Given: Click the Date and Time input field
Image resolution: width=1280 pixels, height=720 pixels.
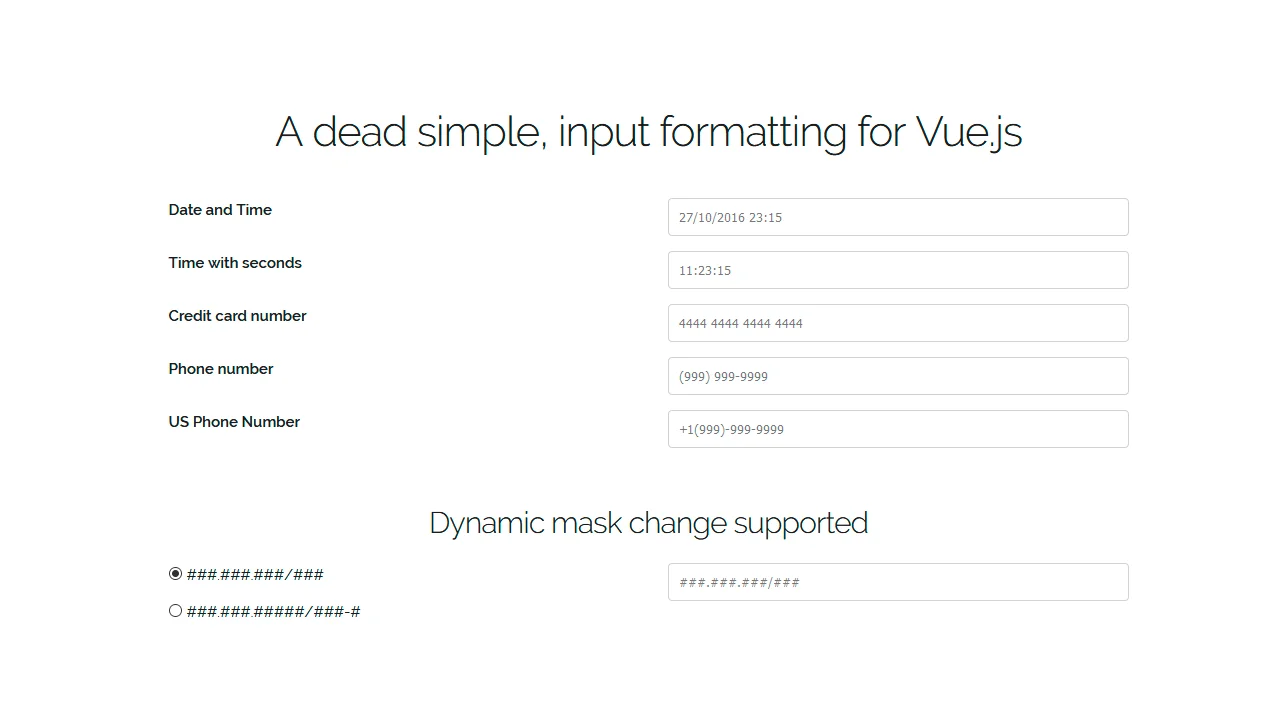Looking at the screenshot, I should (x=897, y=217).
